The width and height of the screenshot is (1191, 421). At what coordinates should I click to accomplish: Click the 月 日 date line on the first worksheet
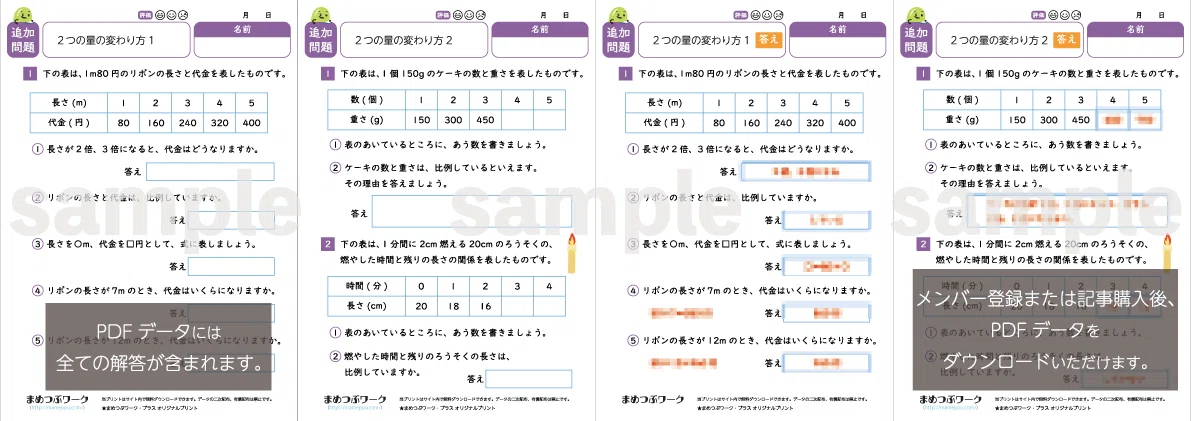[256, 14]
